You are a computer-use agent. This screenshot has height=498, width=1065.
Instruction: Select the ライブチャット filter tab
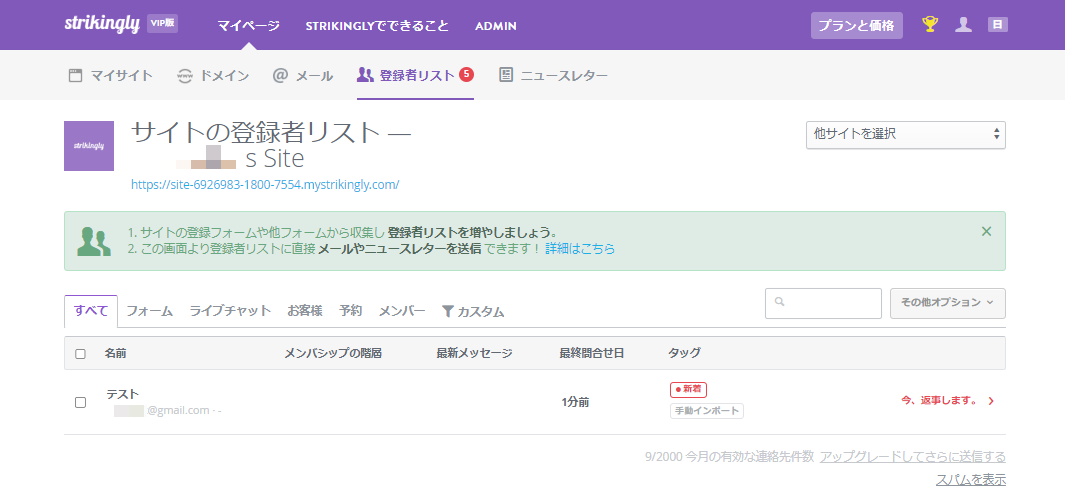[230, 311]
